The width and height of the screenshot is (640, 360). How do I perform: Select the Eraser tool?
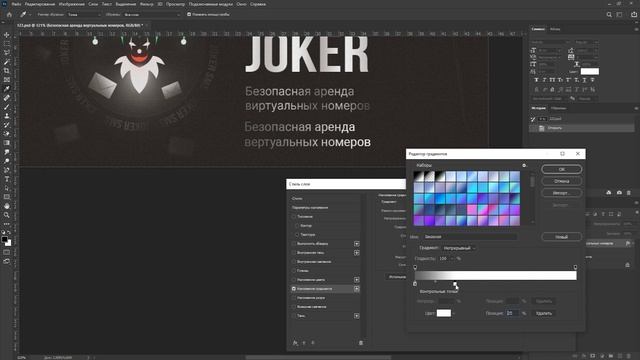pos(7,134)
